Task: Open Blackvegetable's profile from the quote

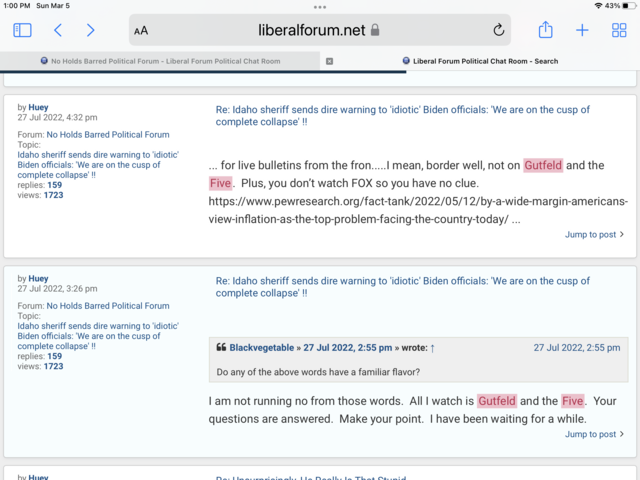Action: (x=262, y=348)
